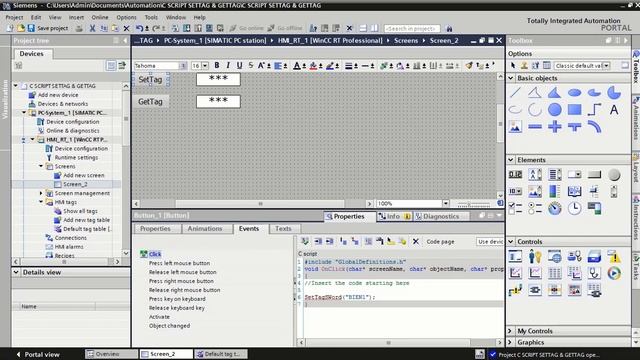Click the I/O field beside SetTag
The image size is (640, 360).
pyautogui.click(x=218, y=79)
